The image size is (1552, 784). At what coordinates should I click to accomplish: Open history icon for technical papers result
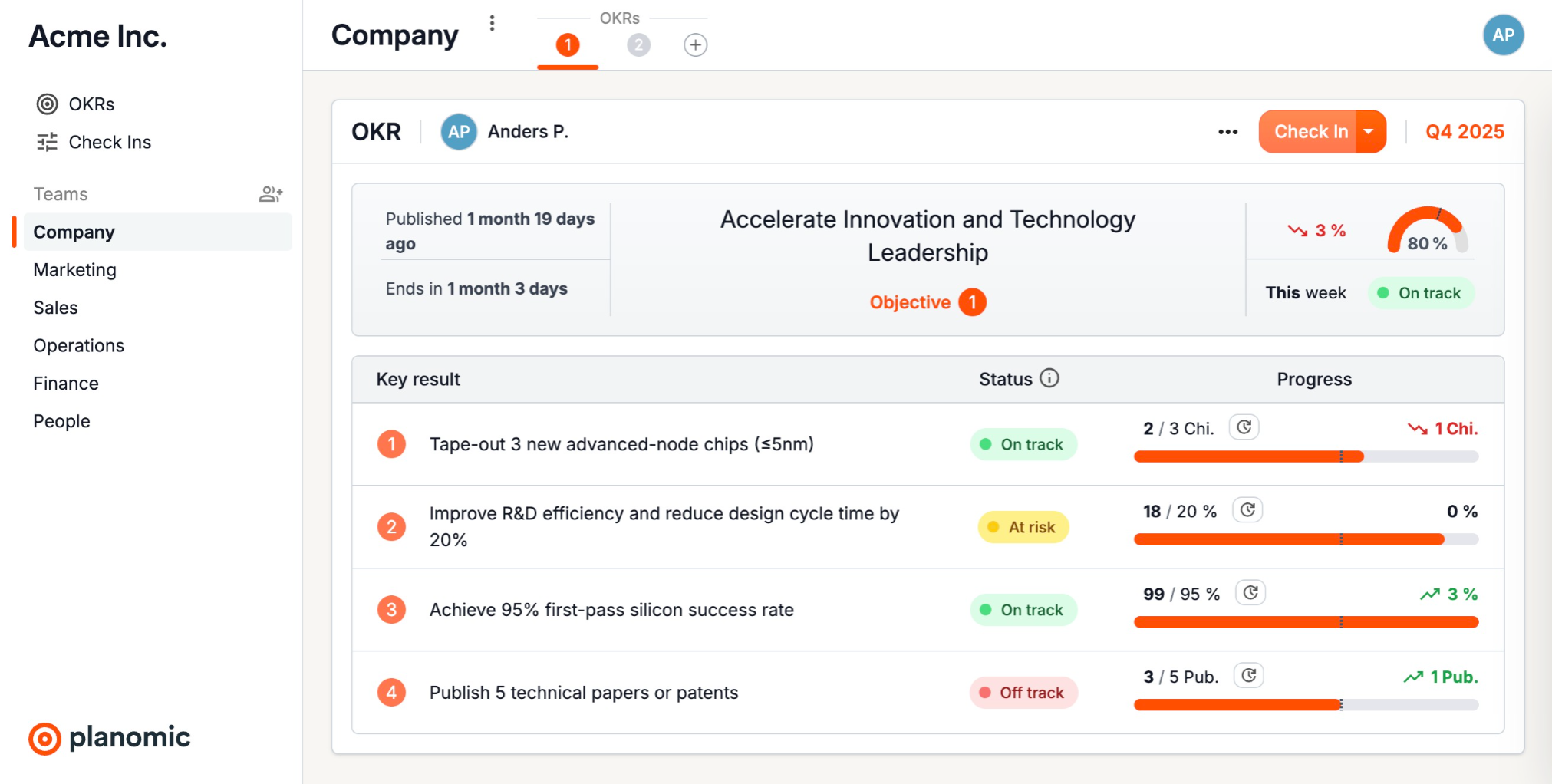(1249, 676)
